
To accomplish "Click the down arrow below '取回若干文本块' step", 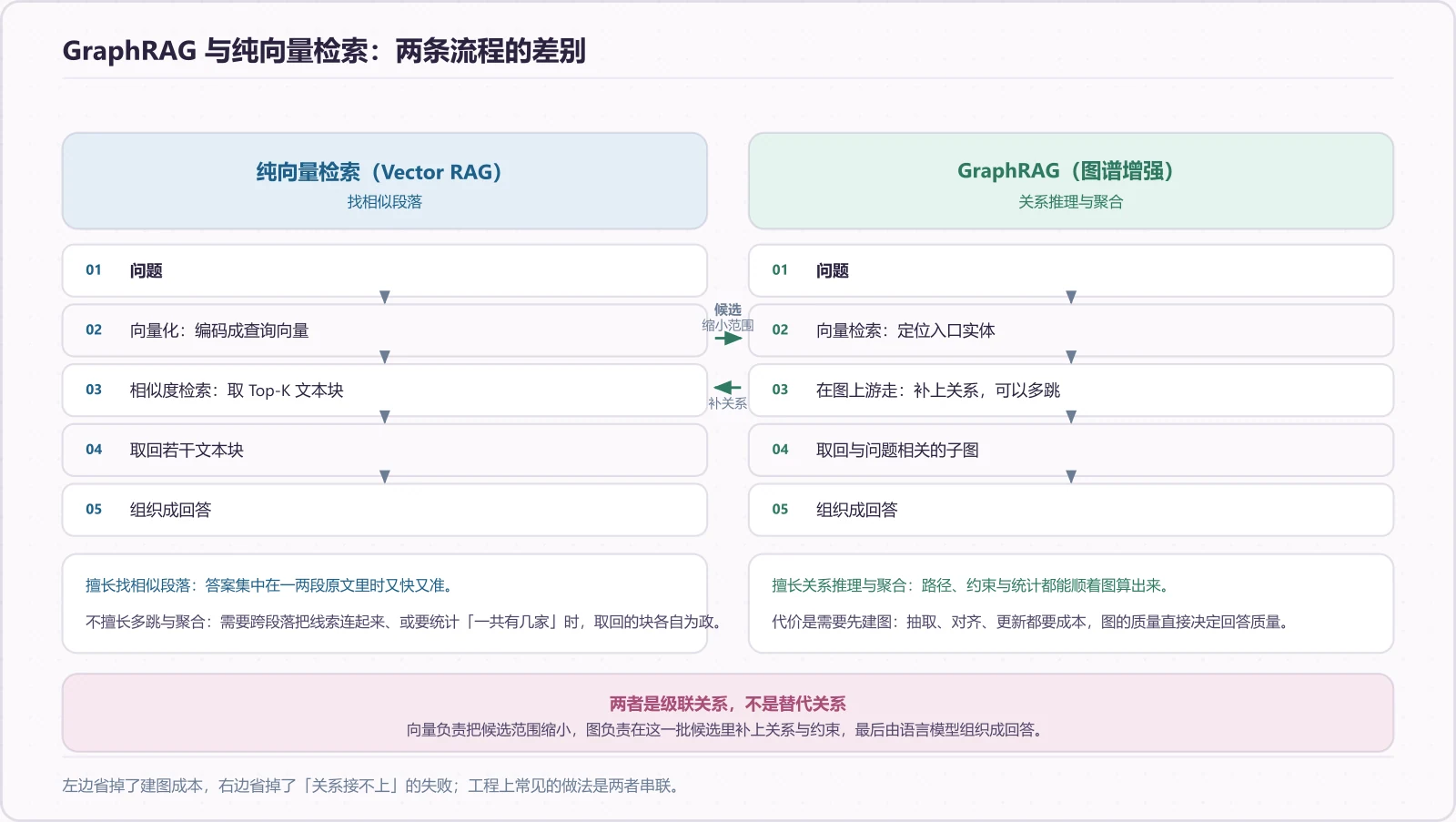I will (x=385, y=477).
